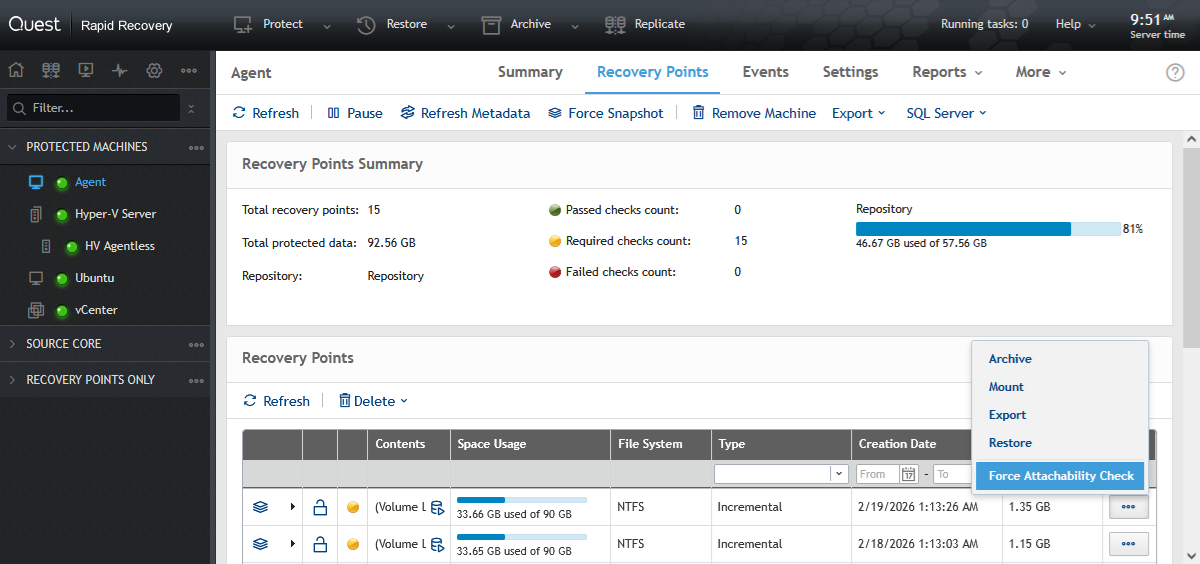Viewport: 1200px width, 564px height.
Task: Open the Delete dropdown in Recovery Points
Action: 373,401
